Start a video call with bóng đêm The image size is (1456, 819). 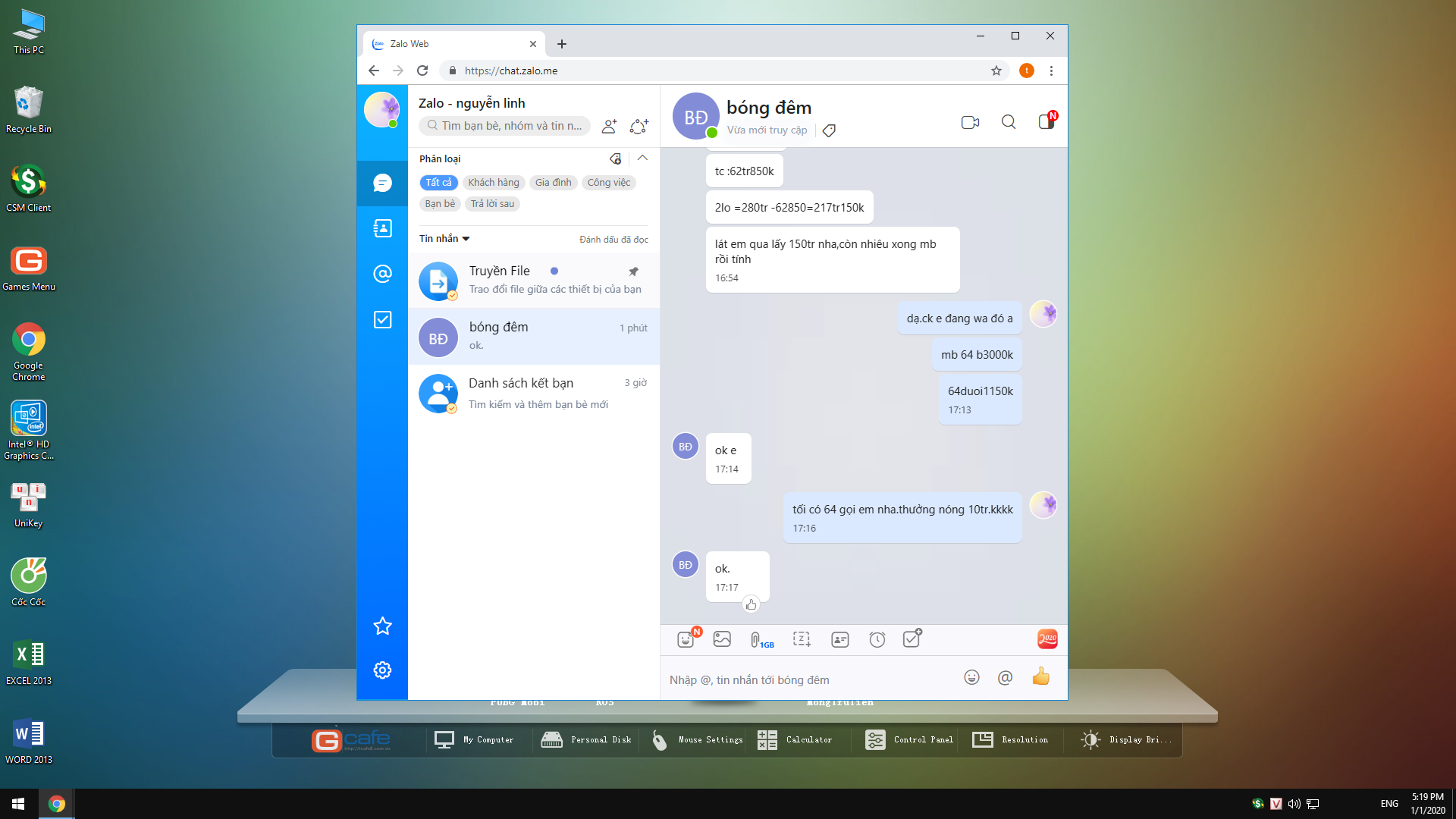[970, 122]
